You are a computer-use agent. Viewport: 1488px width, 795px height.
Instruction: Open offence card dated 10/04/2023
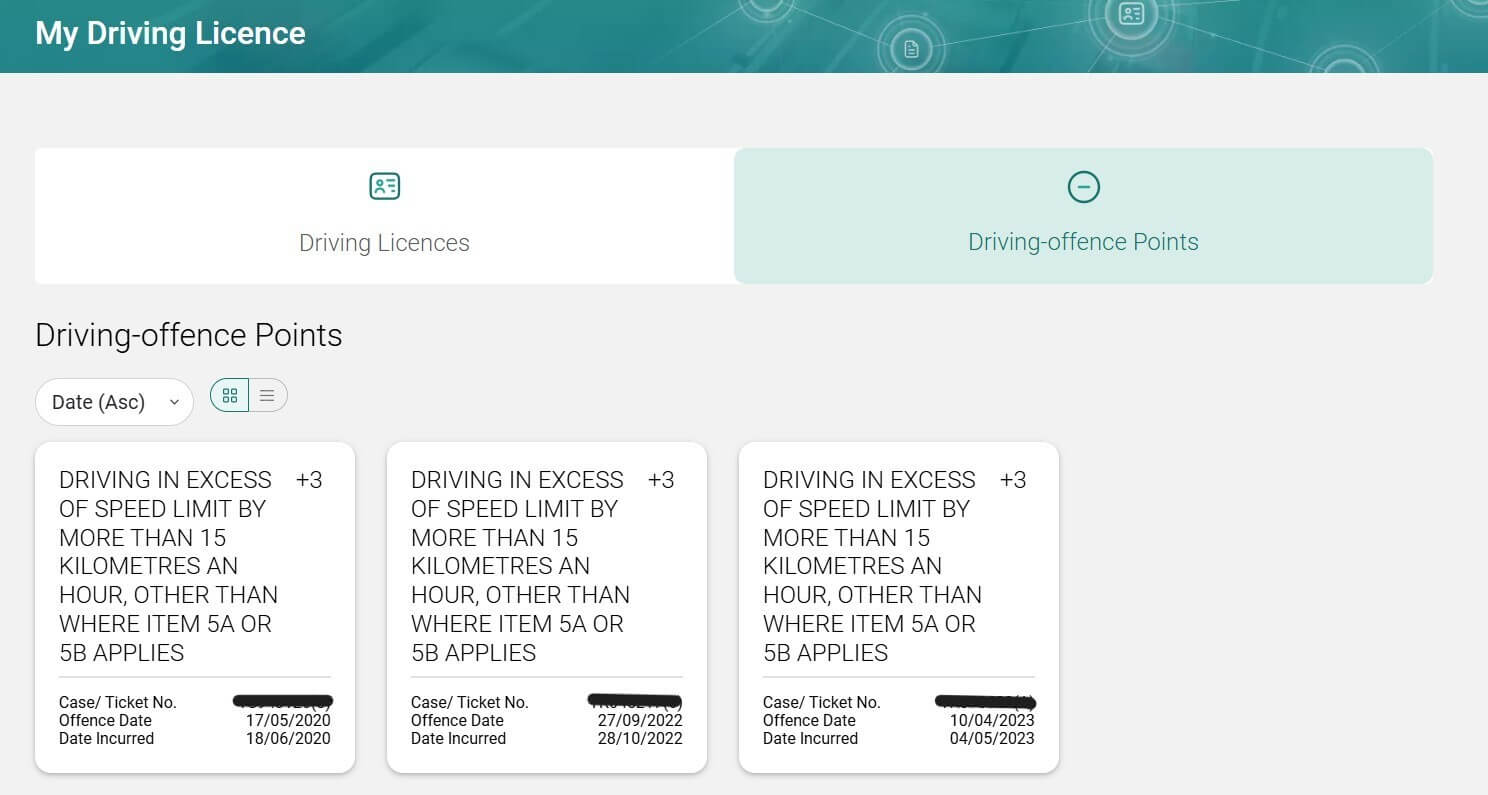pos(899,607)
